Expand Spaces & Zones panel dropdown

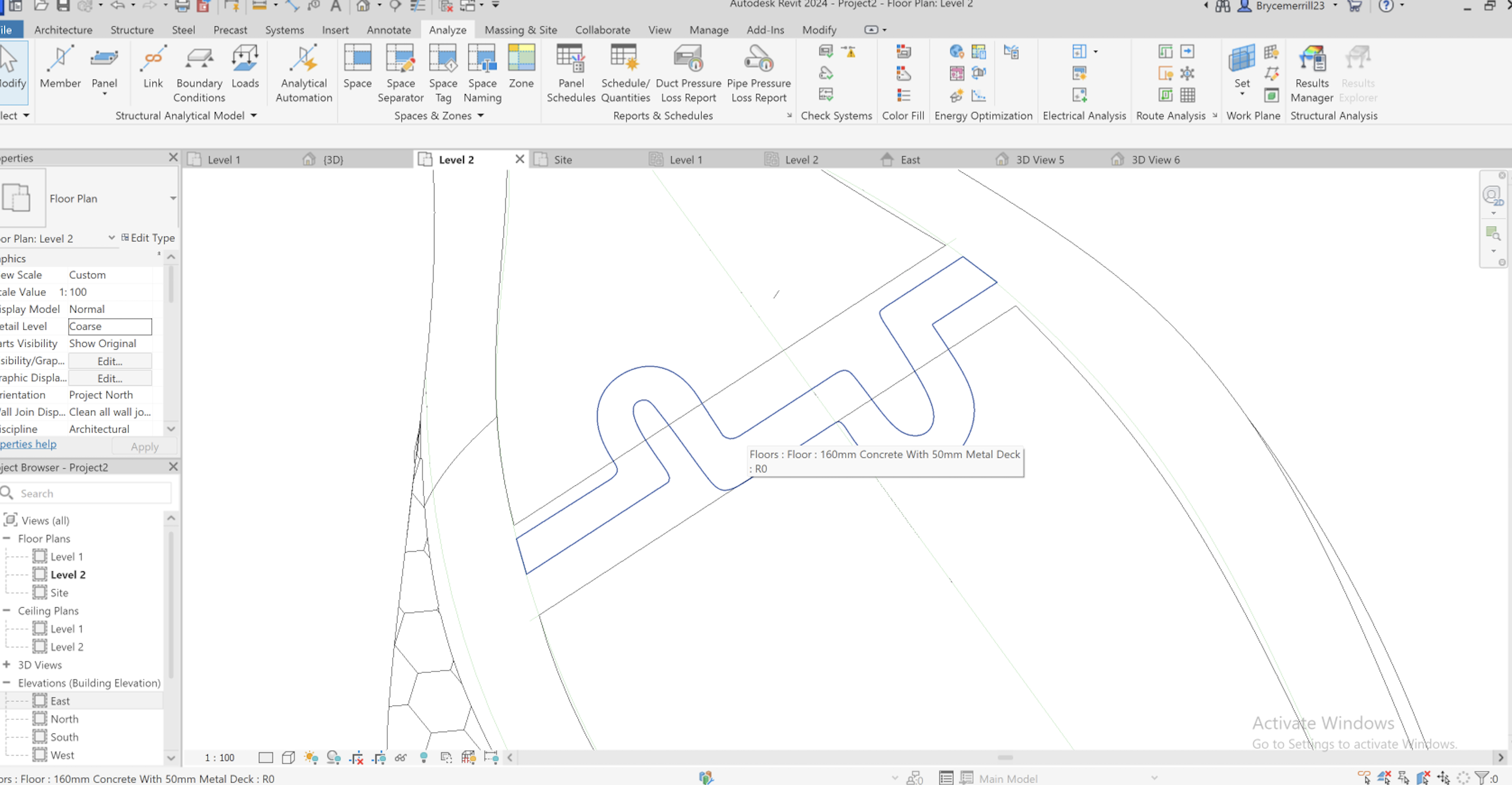pos(481,116)
